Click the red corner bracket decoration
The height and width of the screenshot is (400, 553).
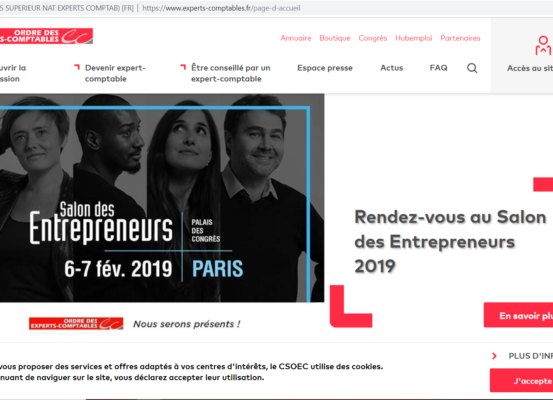click(351, 306)
